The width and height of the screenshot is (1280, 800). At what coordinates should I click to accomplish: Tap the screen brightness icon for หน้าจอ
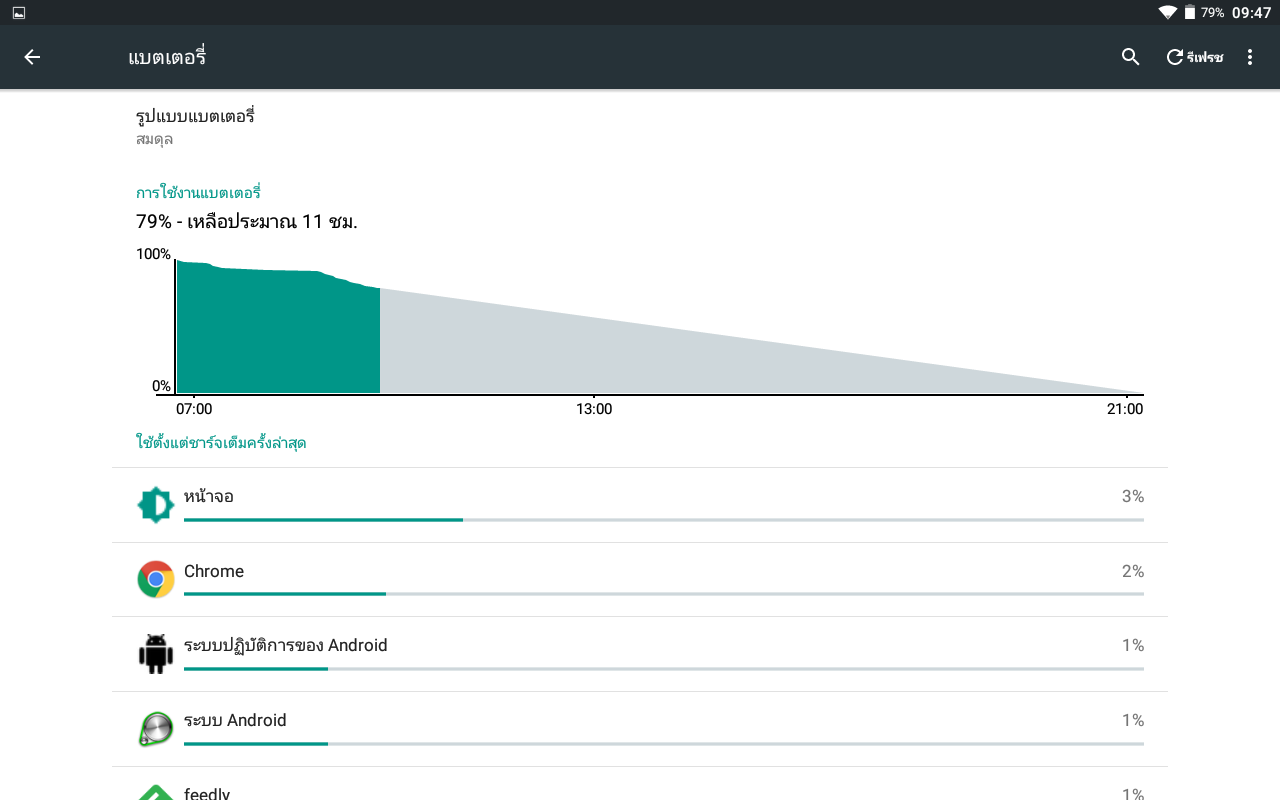(155, 505)
